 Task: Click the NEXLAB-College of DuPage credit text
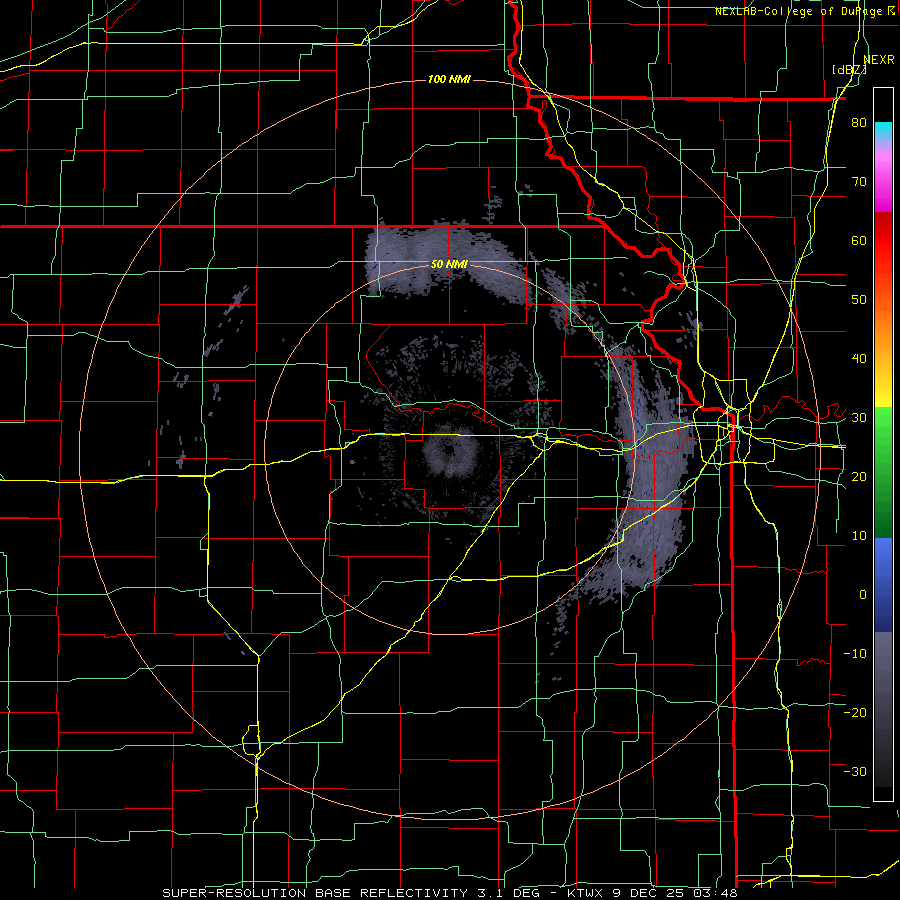coord(798,11)
